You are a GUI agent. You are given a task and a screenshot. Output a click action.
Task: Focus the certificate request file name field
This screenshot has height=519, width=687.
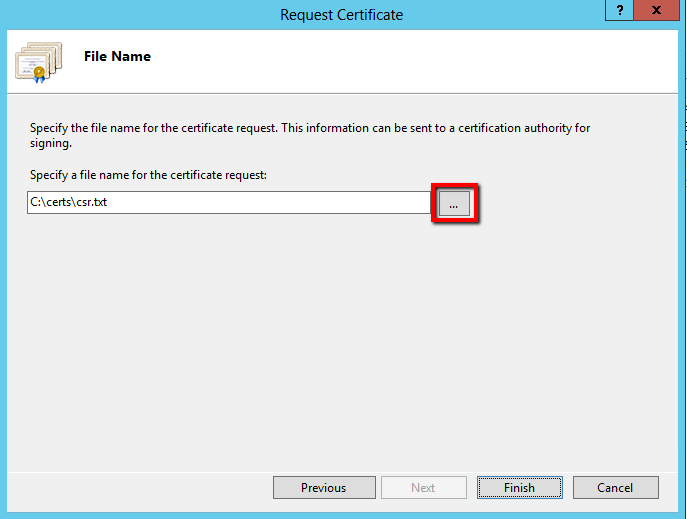228,203
